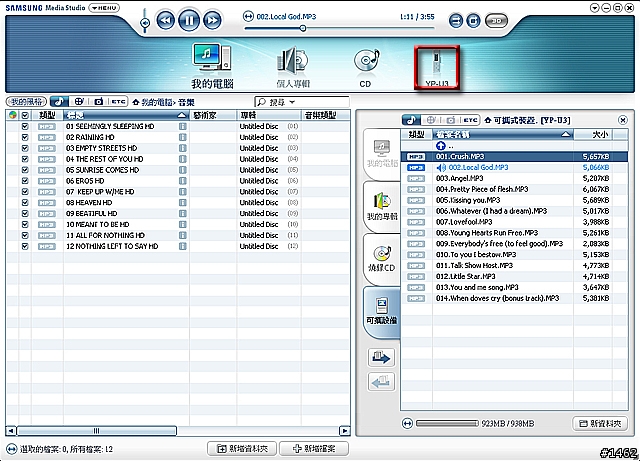Open the 個人專輯 (personal album) icon
640x461 pixels.
point(293,68)
